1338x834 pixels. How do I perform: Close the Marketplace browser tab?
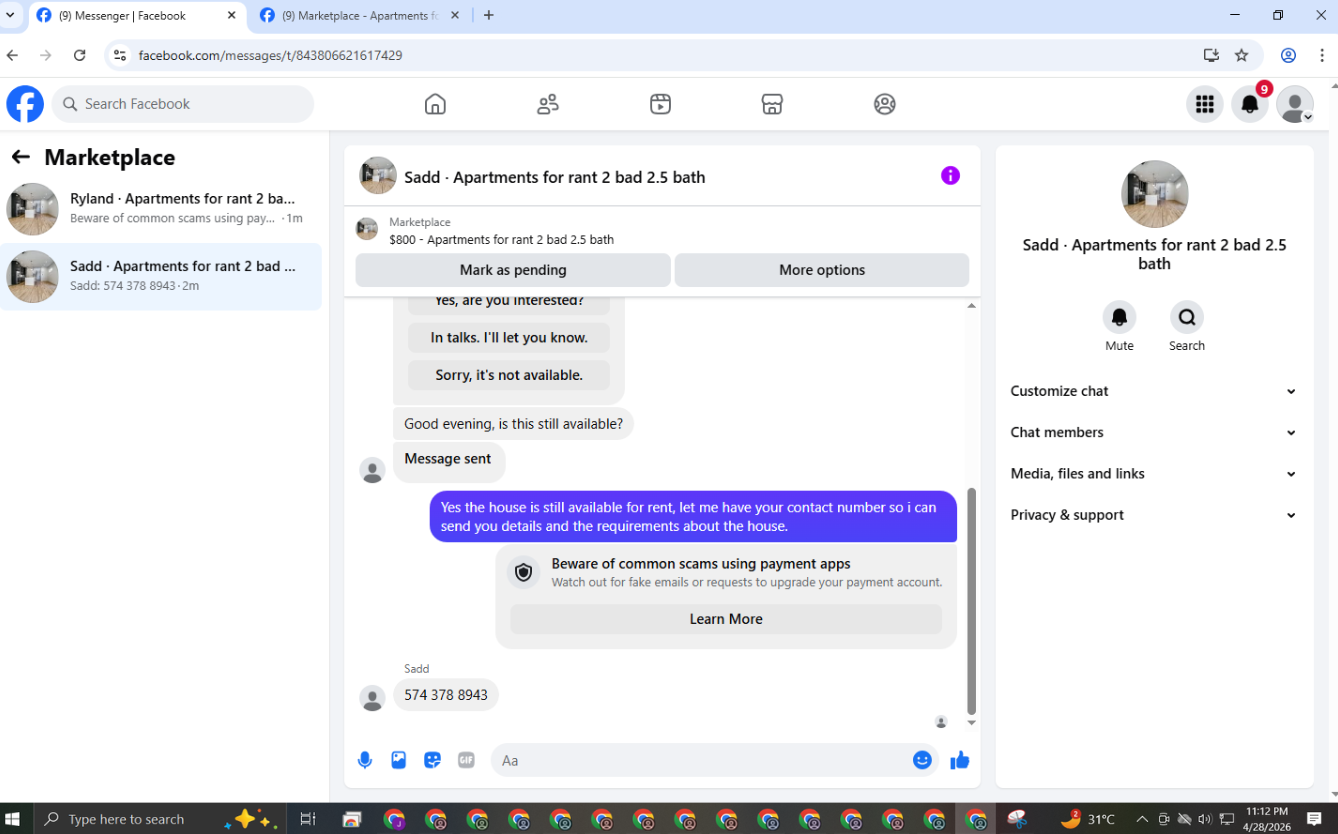(455, 15)
